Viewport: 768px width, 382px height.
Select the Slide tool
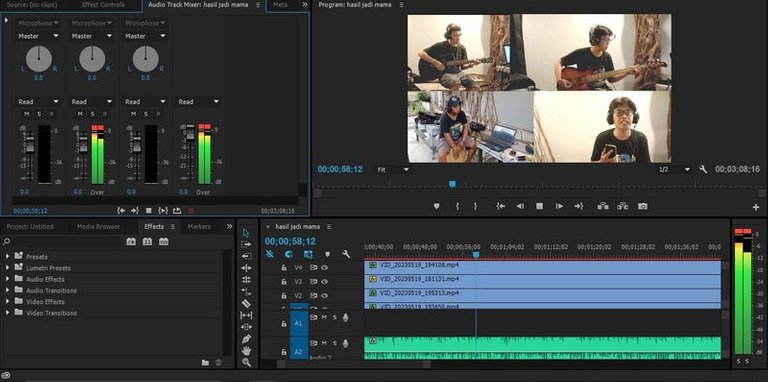pyautogui.click(x=246, y=327)
